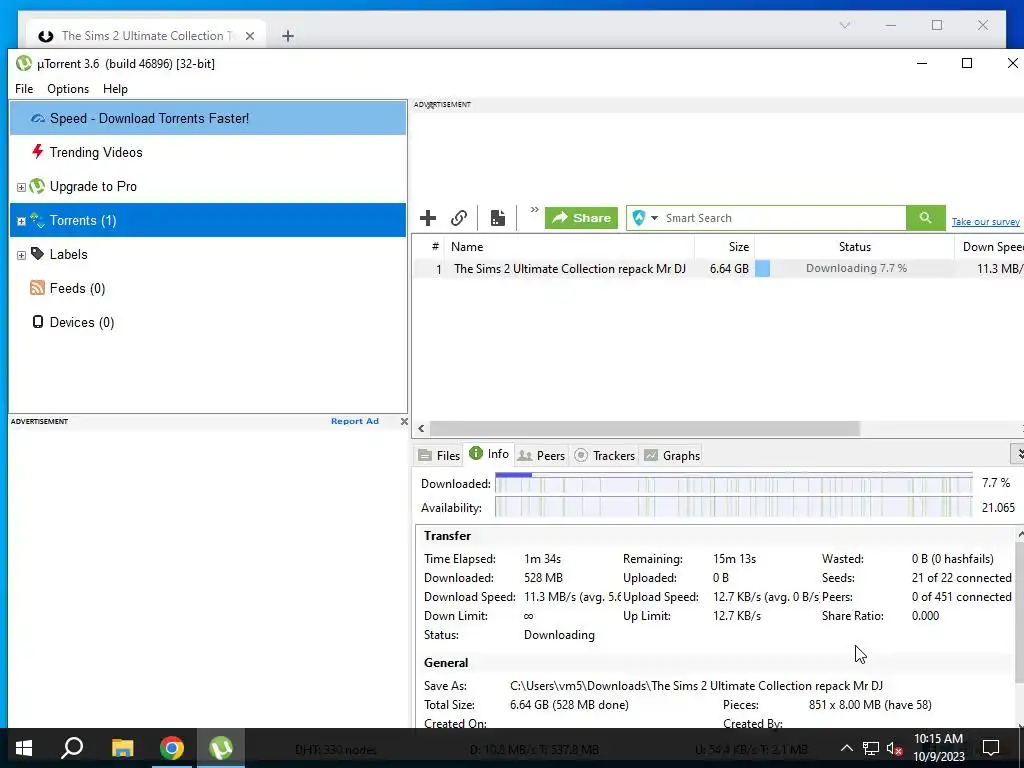Image resolution: width=1024 pixels, height=768 pixels.
Task: Expand the Labels node
Action: (x=21, y=255)
